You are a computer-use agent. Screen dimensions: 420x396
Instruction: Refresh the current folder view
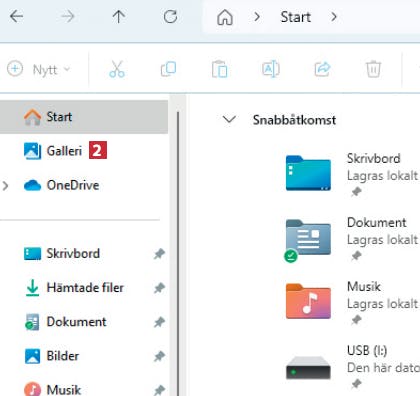pyautogui.click(x=170, y=16)
